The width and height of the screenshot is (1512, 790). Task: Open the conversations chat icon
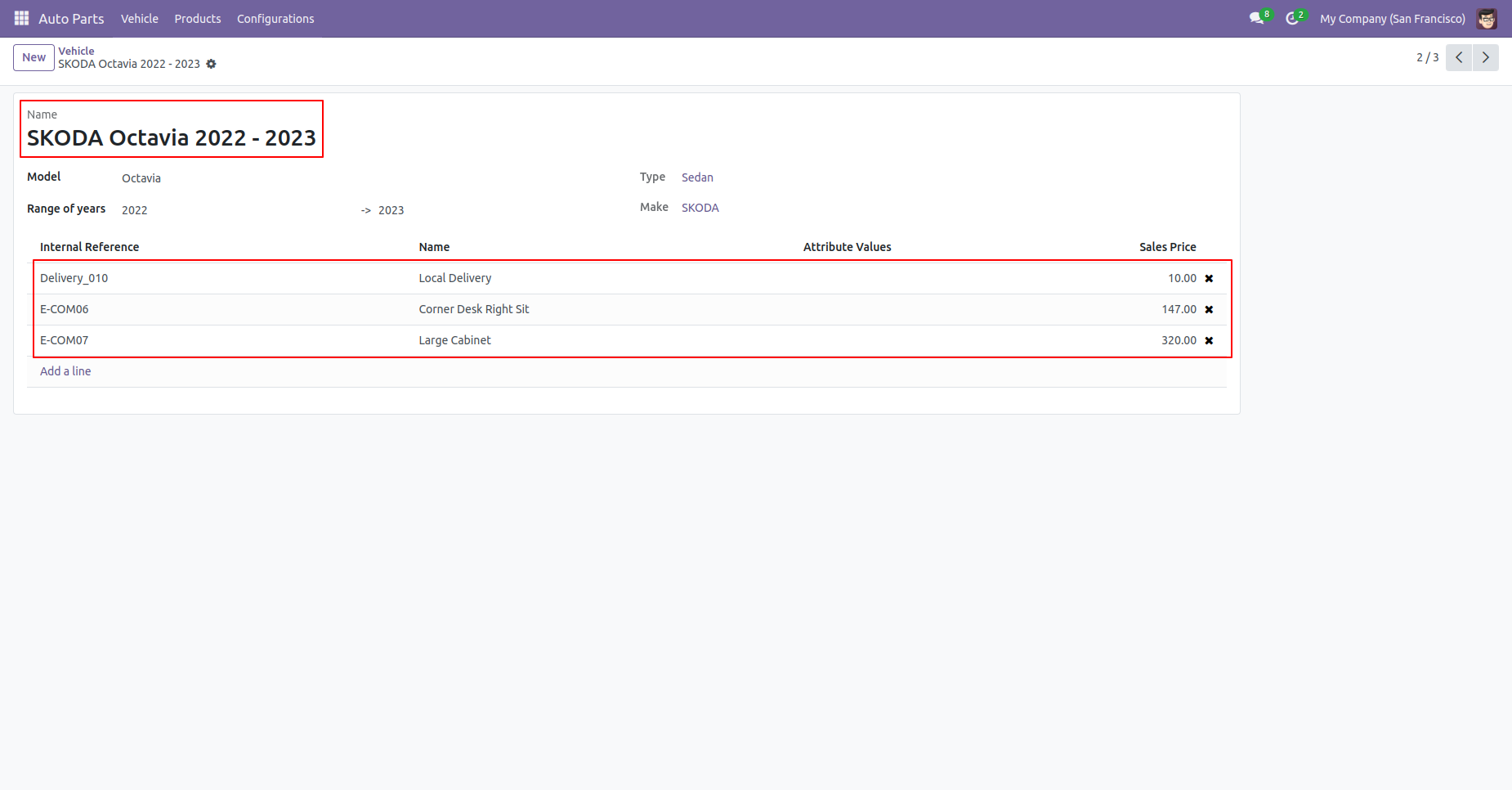[x=1256, y=18]
